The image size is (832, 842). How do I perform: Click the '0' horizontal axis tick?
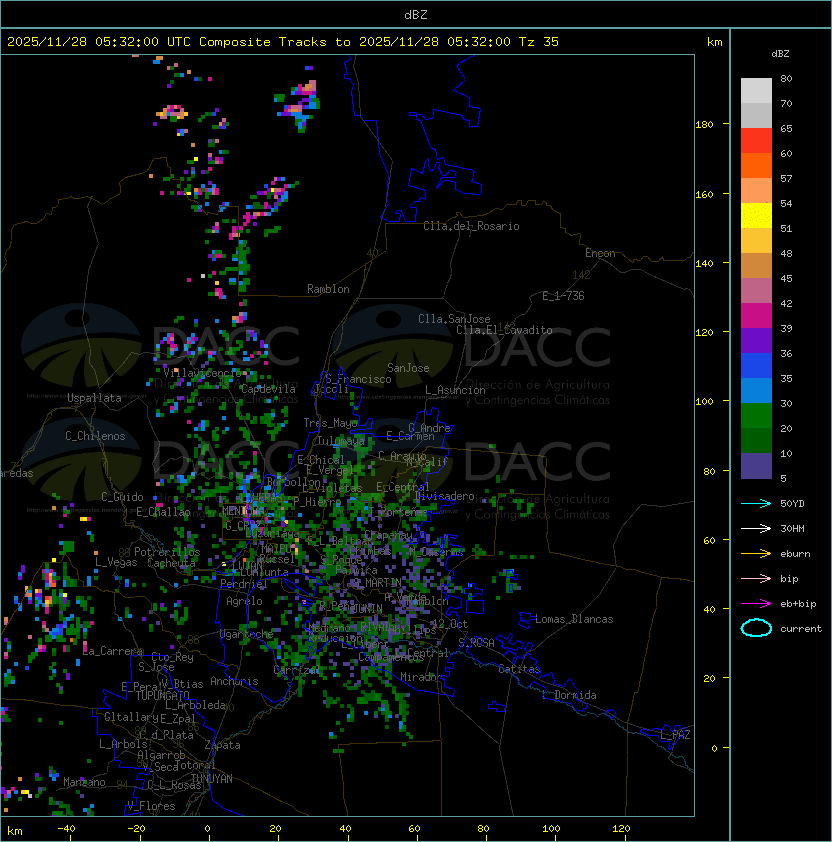(208, 829)
